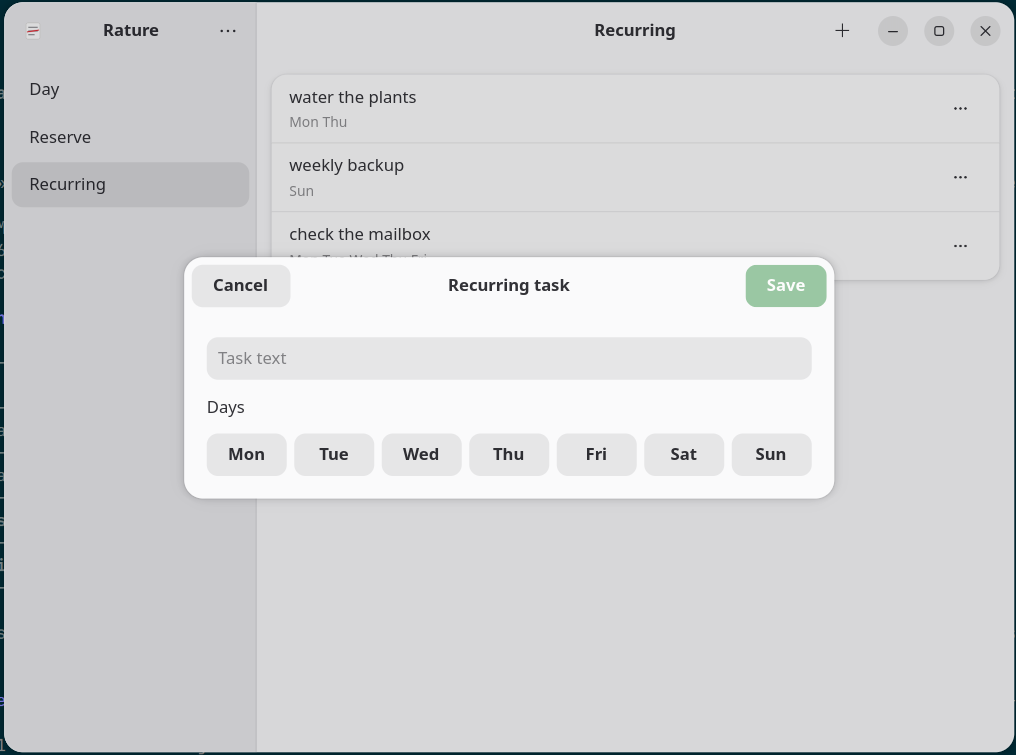Toggle Wed in the Days selector

point(421,454)
